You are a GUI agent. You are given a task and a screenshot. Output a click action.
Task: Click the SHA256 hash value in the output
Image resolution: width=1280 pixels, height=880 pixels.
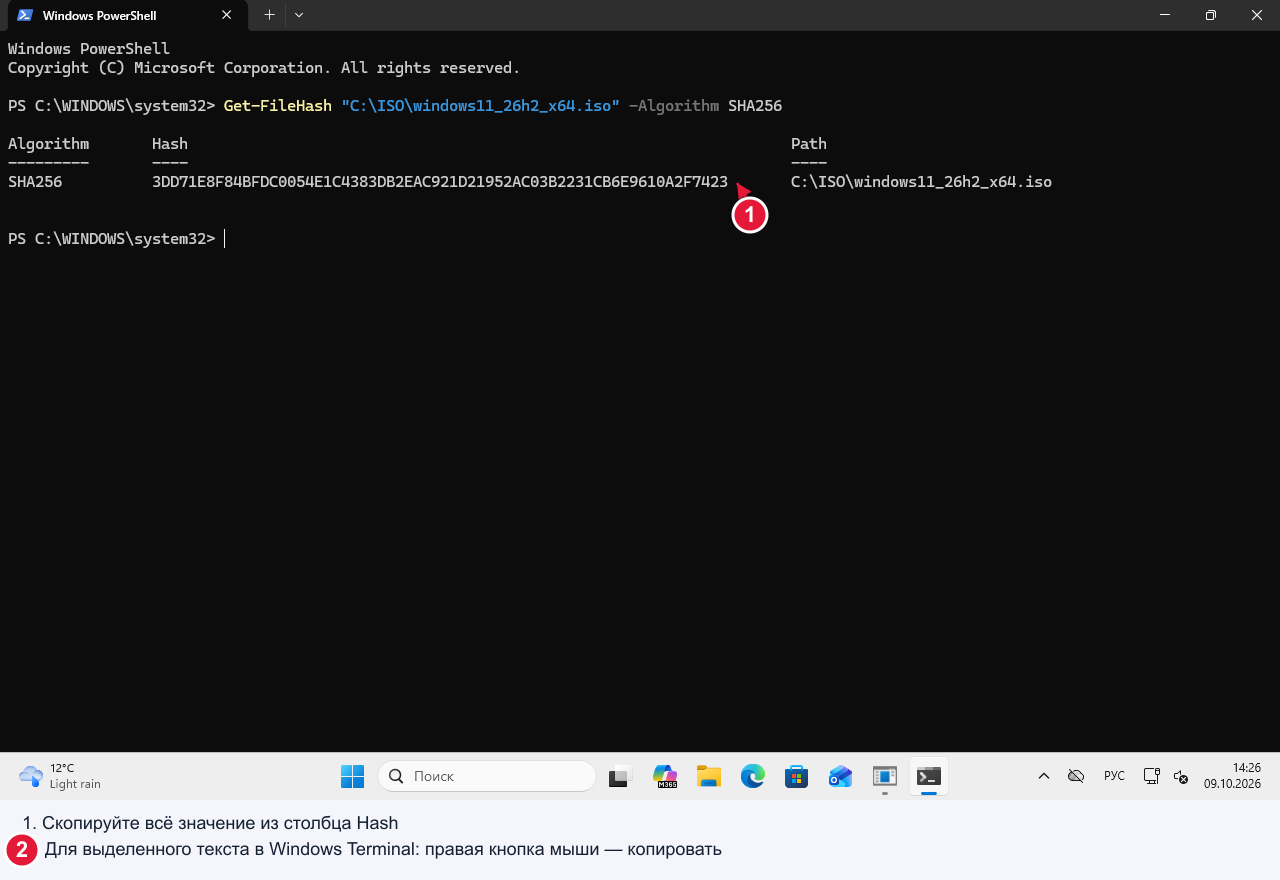440,182
